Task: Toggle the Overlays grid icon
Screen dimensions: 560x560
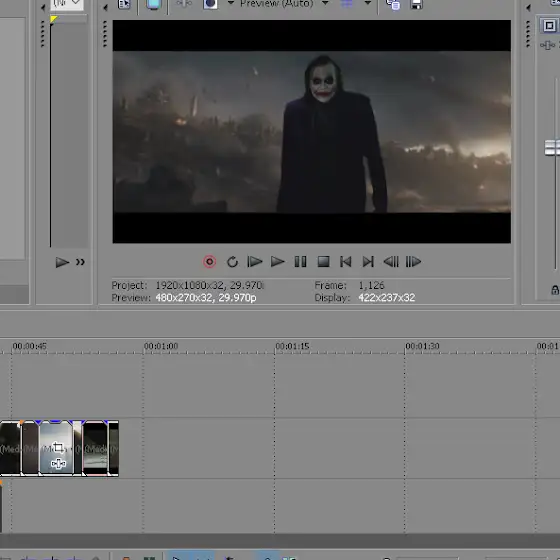Action: 346,4
